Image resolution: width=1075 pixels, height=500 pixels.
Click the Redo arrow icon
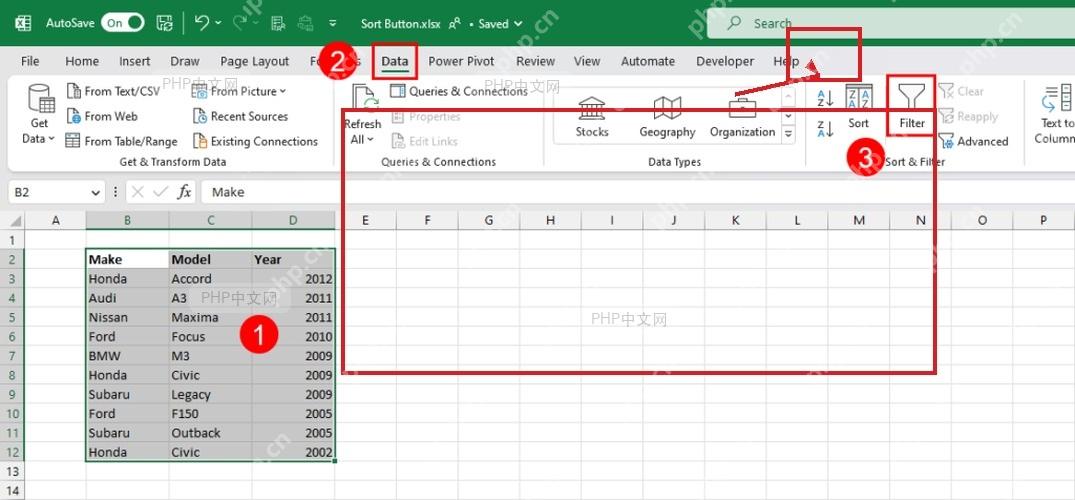239,23
